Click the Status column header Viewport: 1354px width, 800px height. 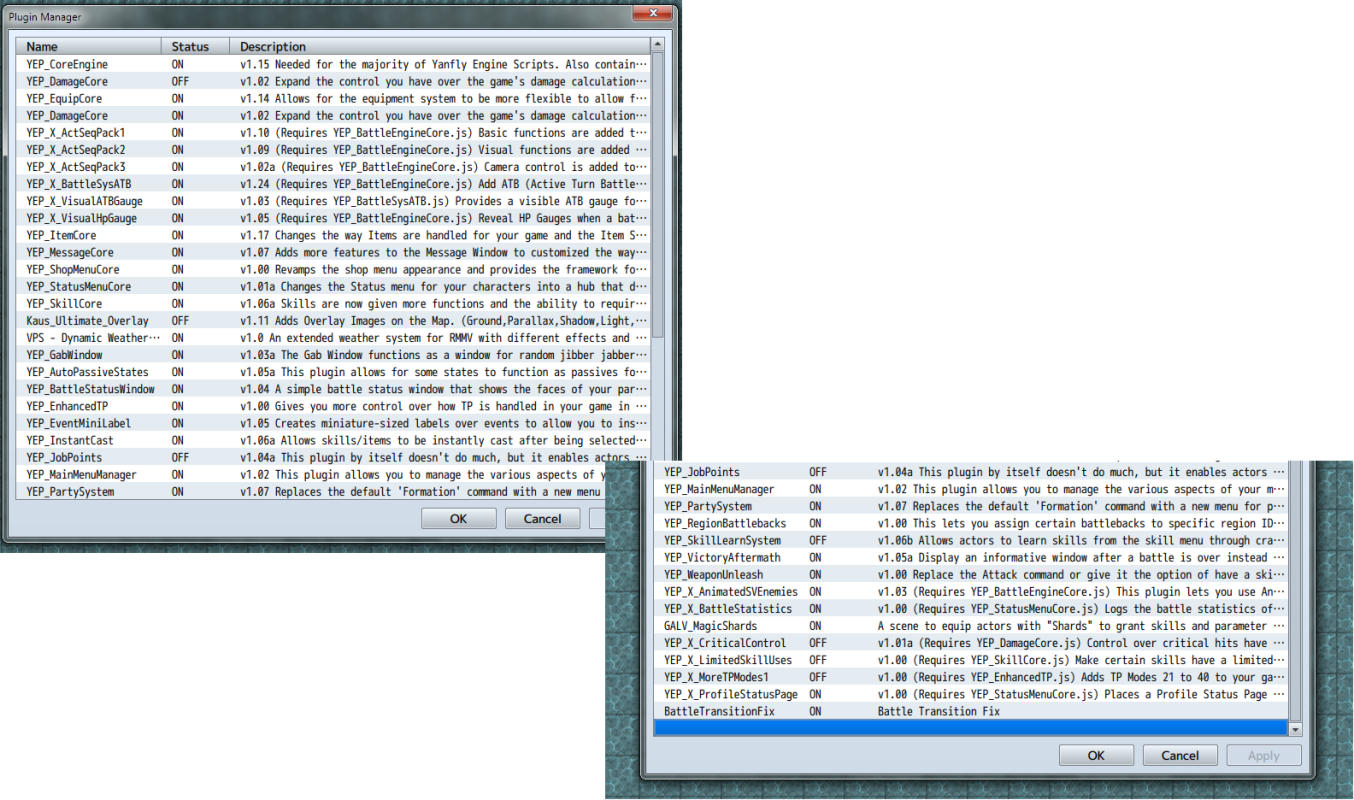pyautogui.click(x=195, y=46)
